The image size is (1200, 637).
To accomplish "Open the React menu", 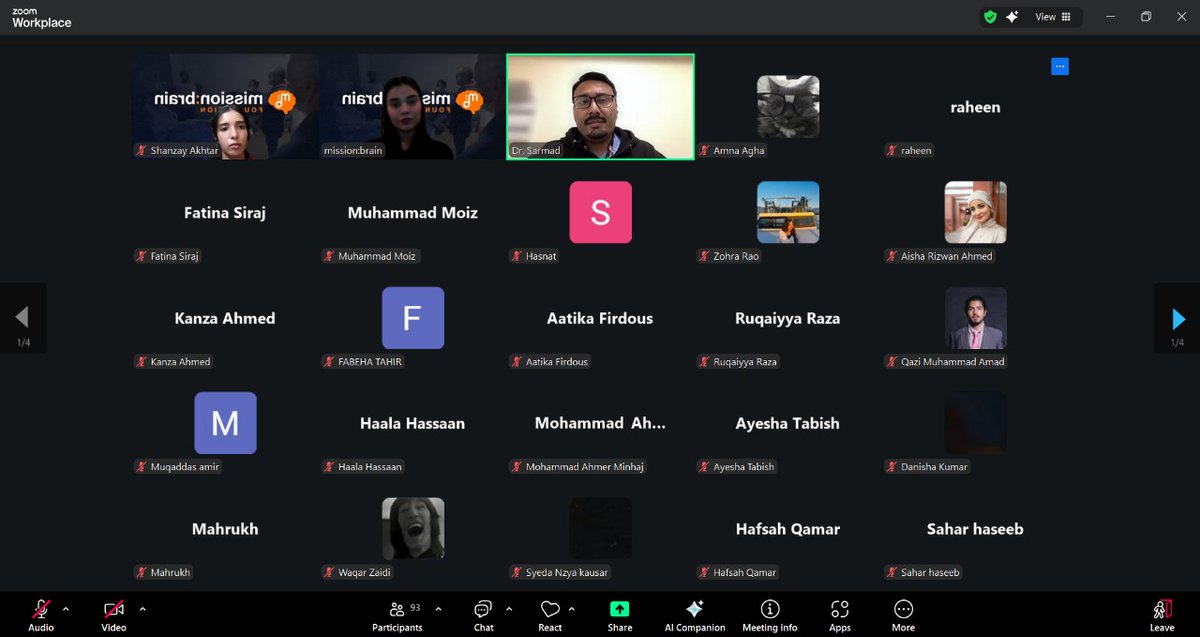I will pos(550,615).
